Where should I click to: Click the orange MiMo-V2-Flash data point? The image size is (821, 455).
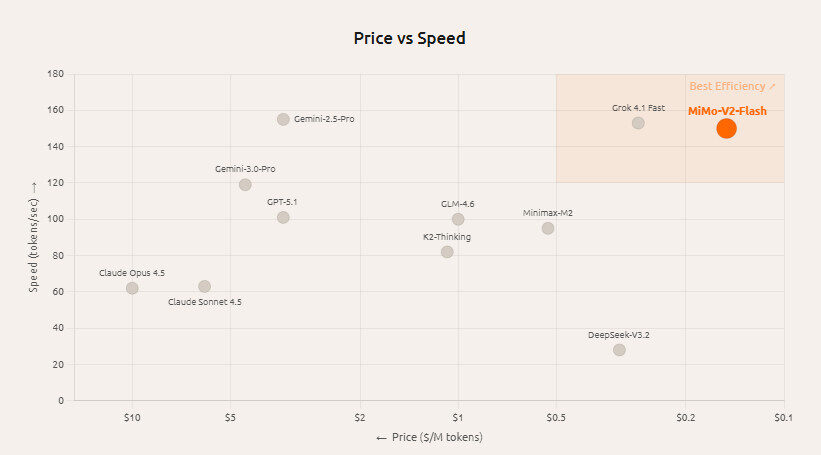click(726, 128)
